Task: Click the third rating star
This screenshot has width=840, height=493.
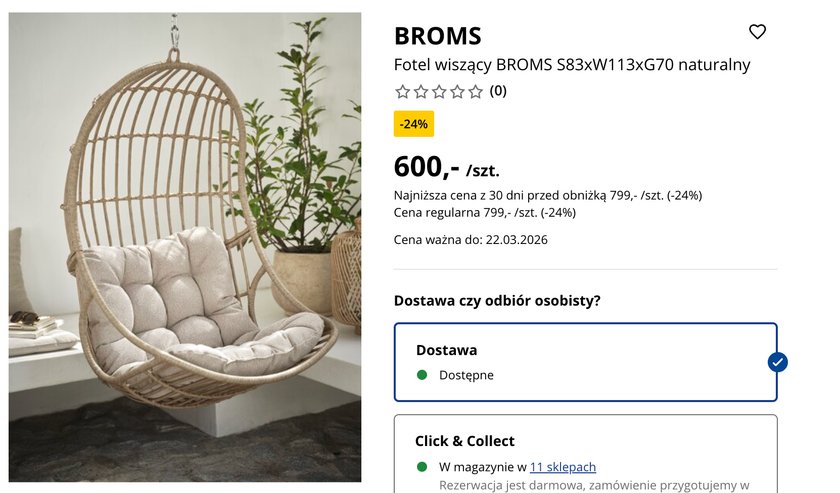Action: point(439,92)
